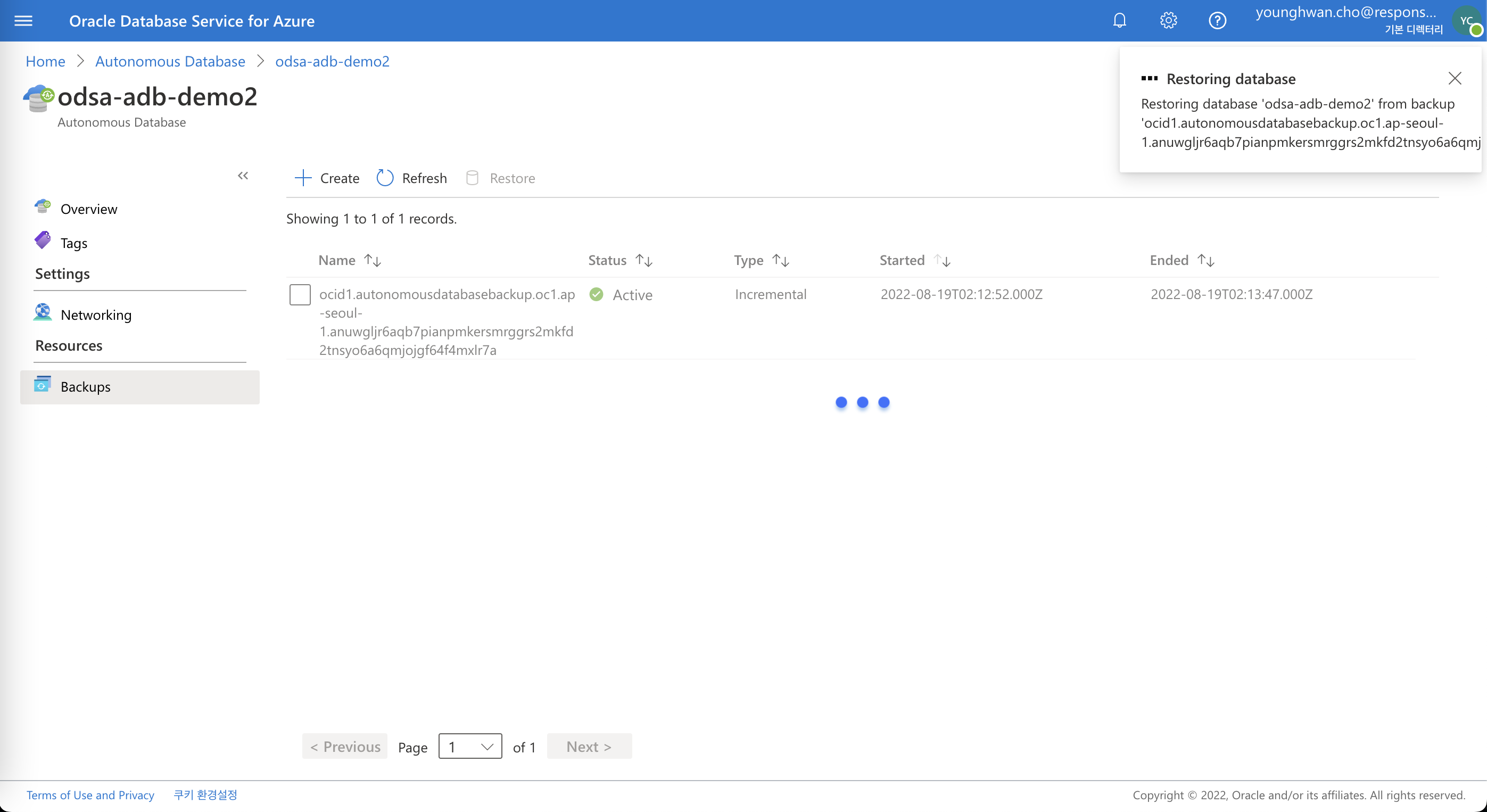Image resolution: width=1487 pixels, height=812 pixels.
Task: Click the Backups icon in sidebar
Action: (x=43, y=384)
